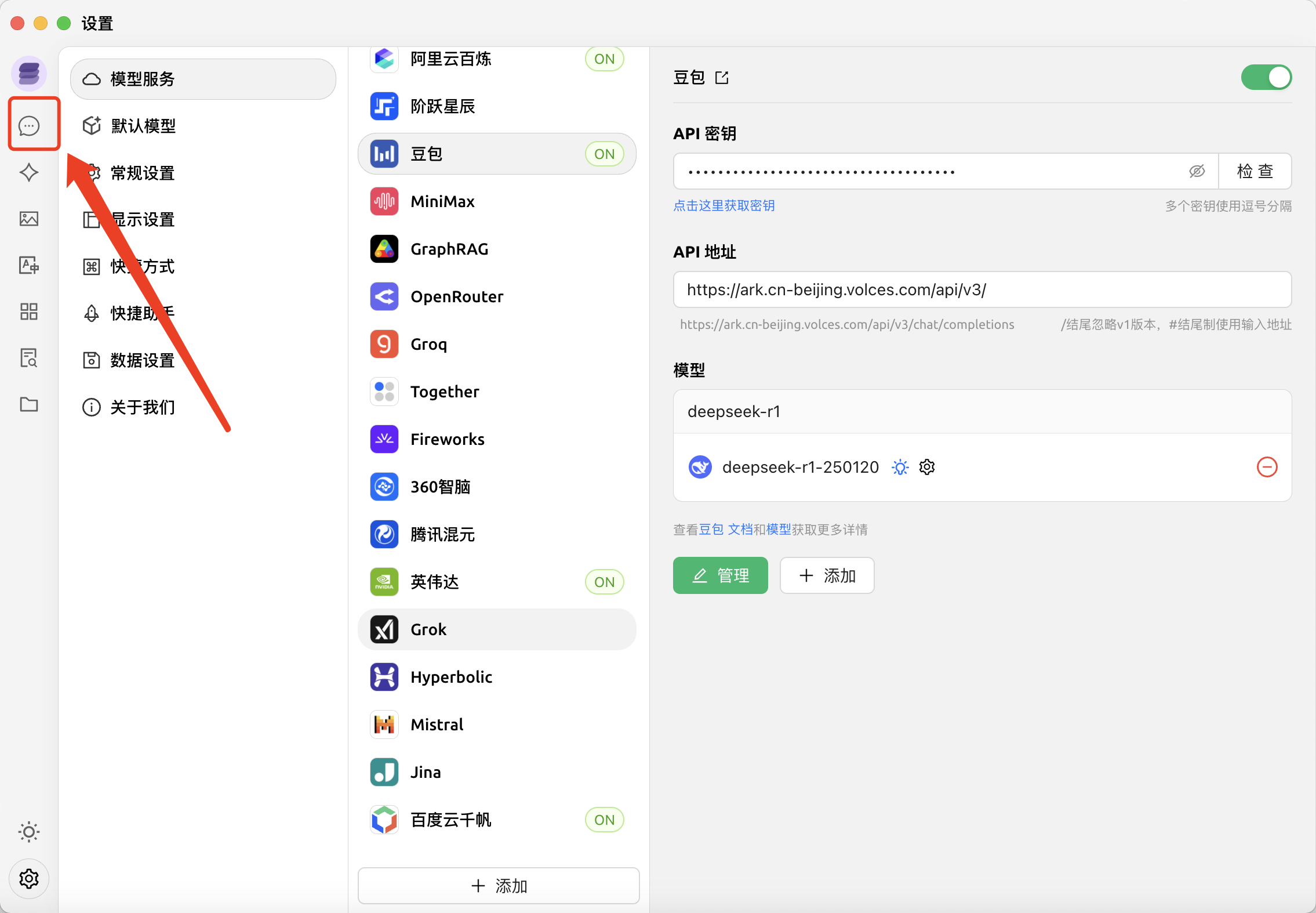Open the files folder sidebar icon
Image resolution: width=1316 pixels, height=913 pixels.
29,404
